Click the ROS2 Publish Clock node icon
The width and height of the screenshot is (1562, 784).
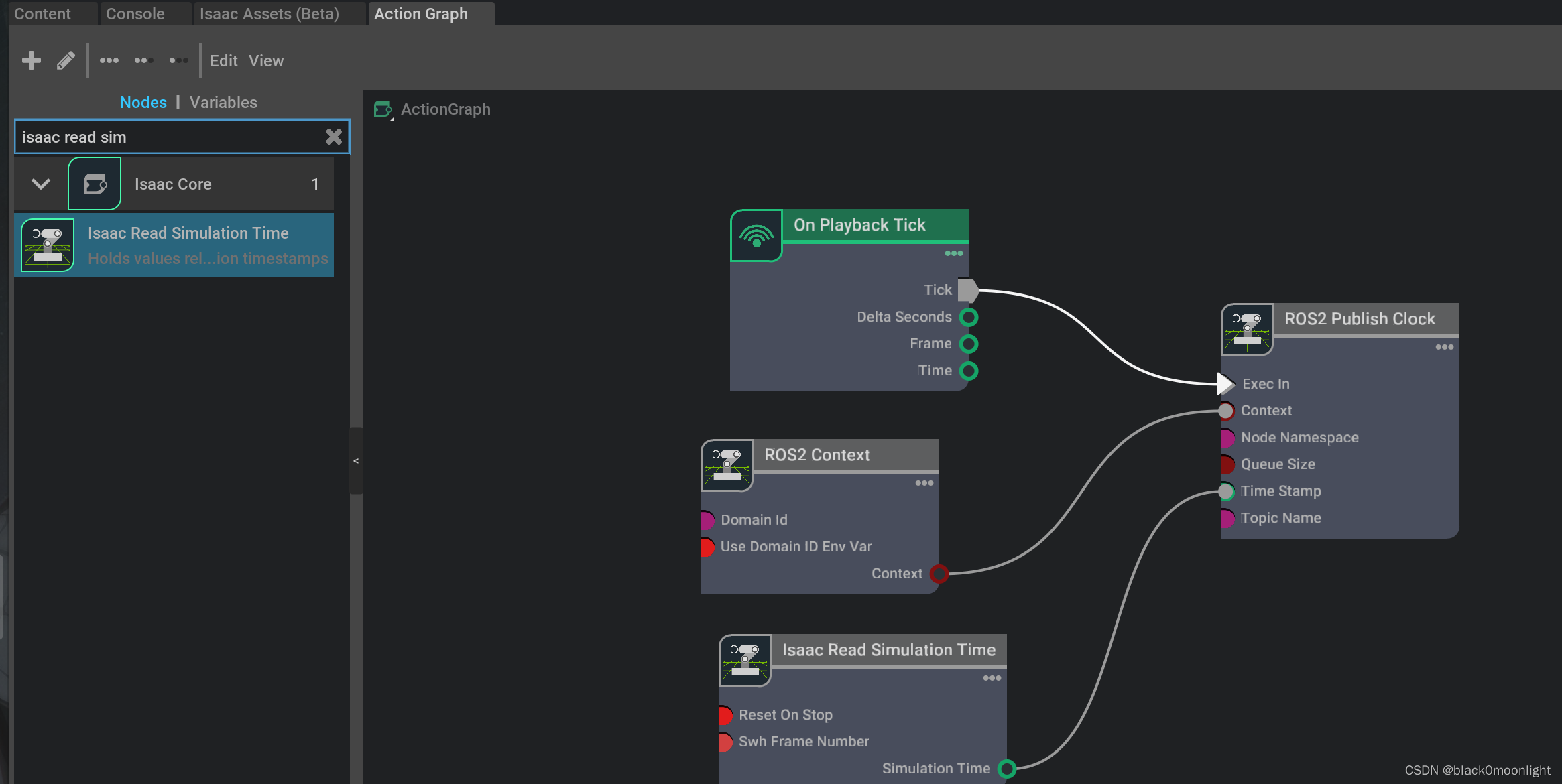(x=1247, y=329)
